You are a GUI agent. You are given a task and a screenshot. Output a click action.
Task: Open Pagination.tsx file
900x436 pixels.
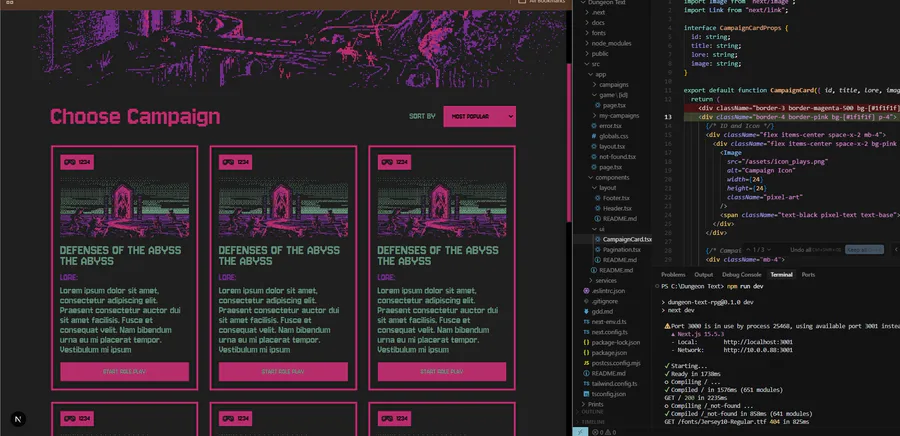pos(621,250)
